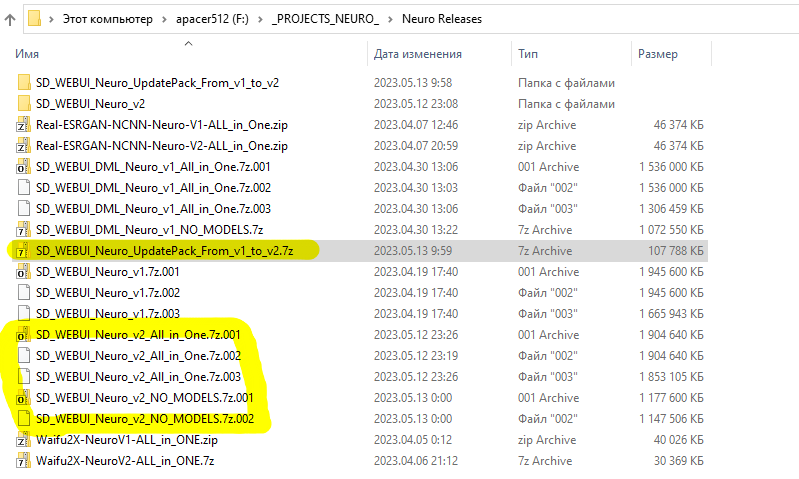Viewport: 799px width, 479px height.
Task: Select file name SD_WEBUI_Neuro_v2_NO_MODELS.7z.002
Action: (x=145, y=418)
